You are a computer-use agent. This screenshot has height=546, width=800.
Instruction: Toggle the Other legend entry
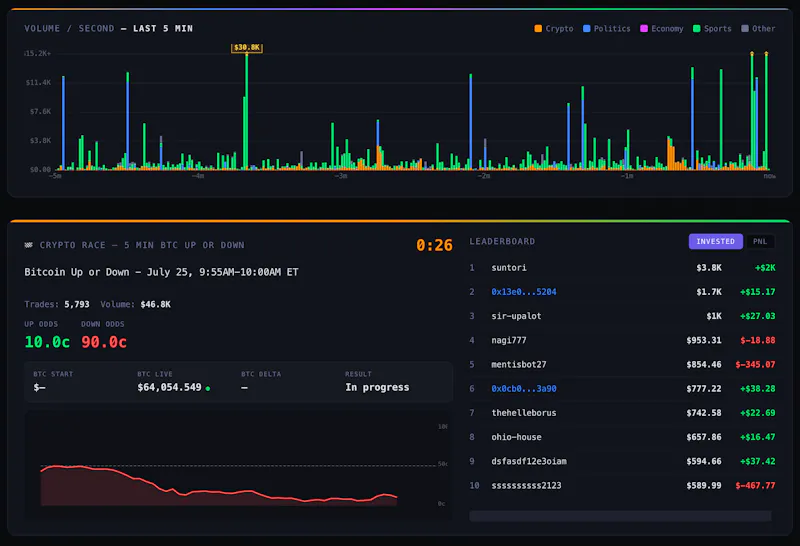[x=758, y=29]
